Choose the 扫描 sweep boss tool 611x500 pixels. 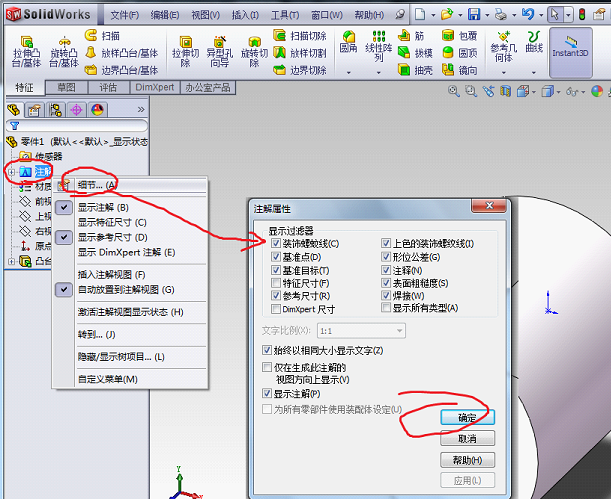(x=102, y=36)
